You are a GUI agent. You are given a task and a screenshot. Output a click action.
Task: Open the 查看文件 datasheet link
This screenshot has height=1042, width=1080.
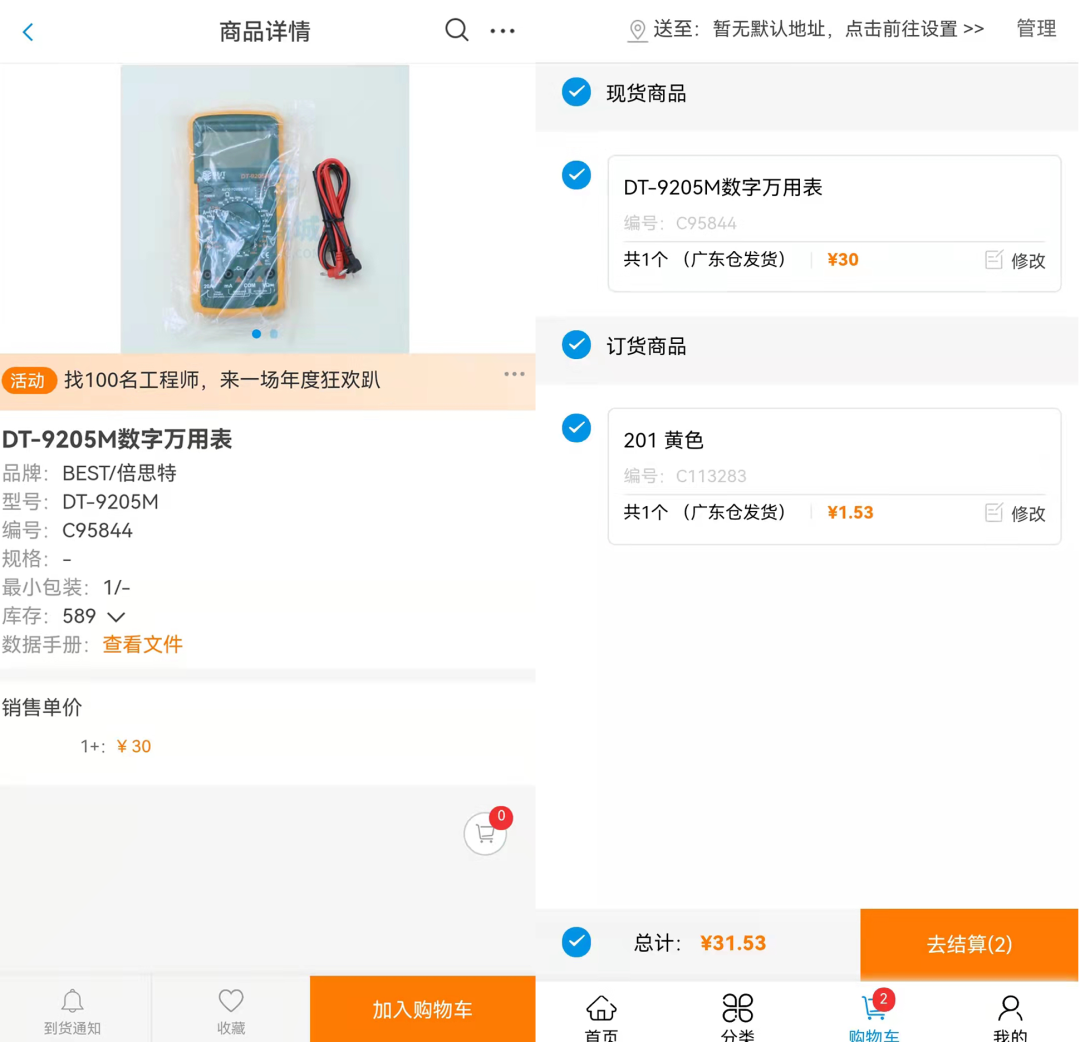click(143, 645)
